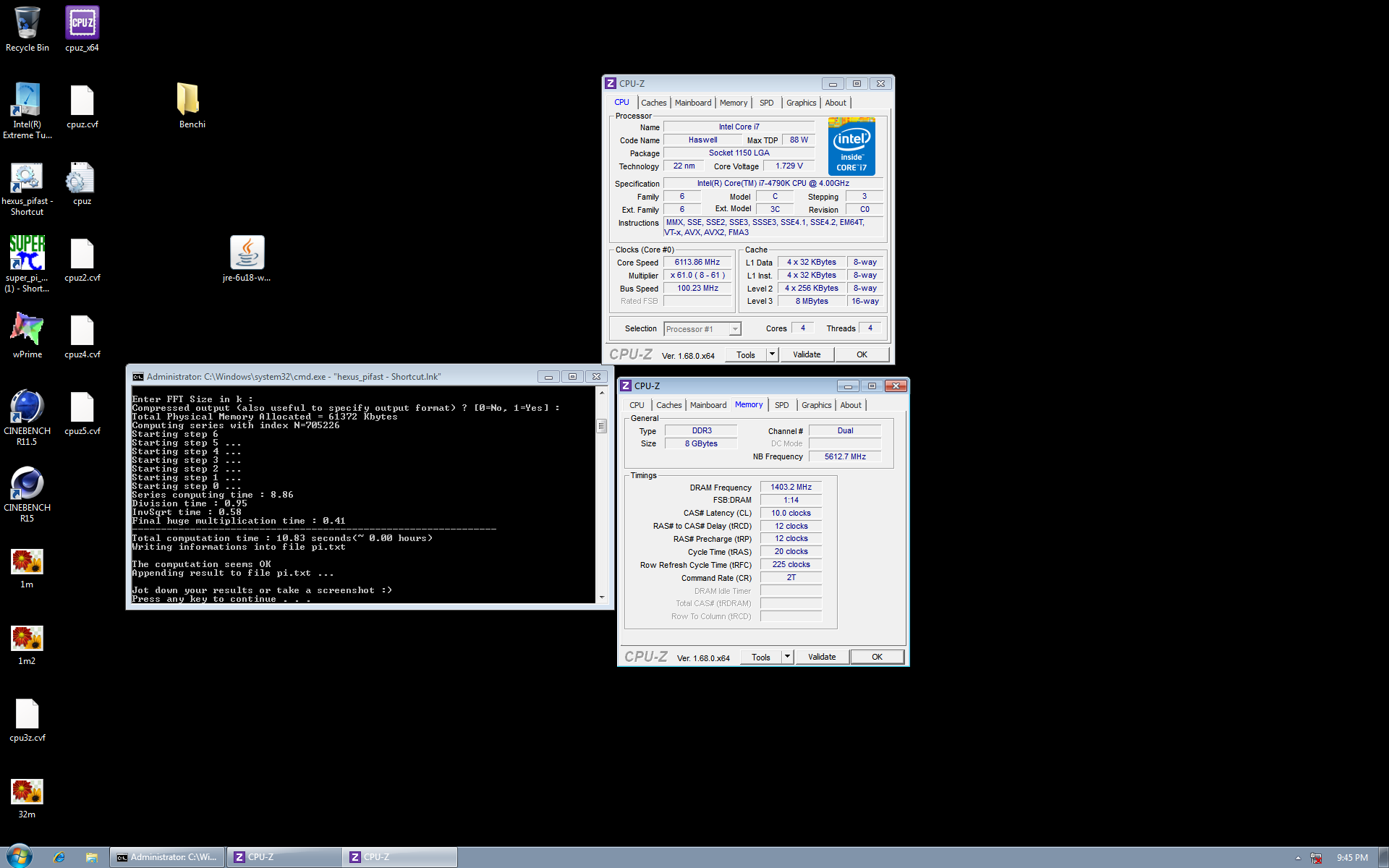1389x868 pixels.
Task: Select the cpu3z.cvf file icon
Action: coord(27,720)
